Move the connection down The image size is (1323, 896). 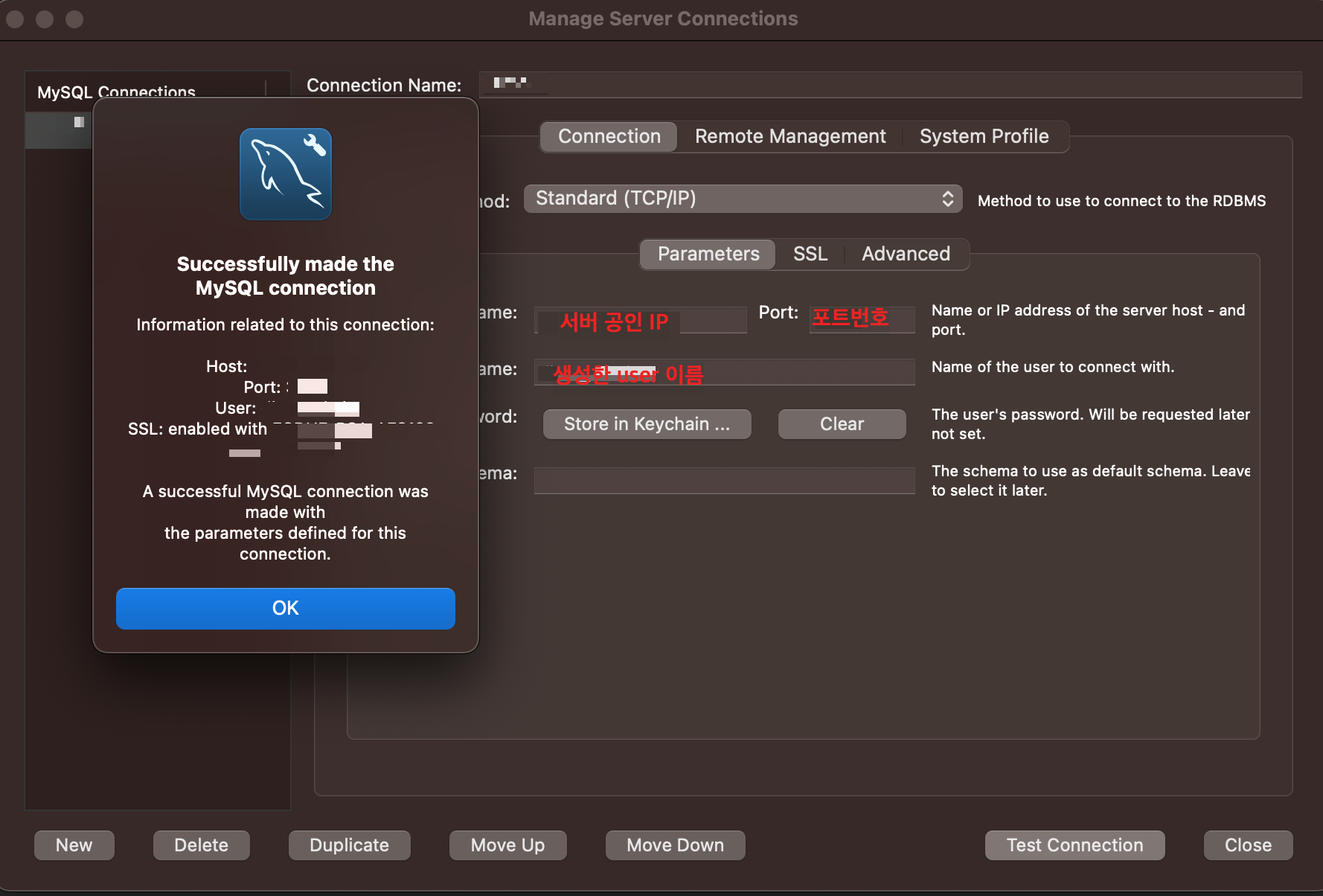coord(675,845)
